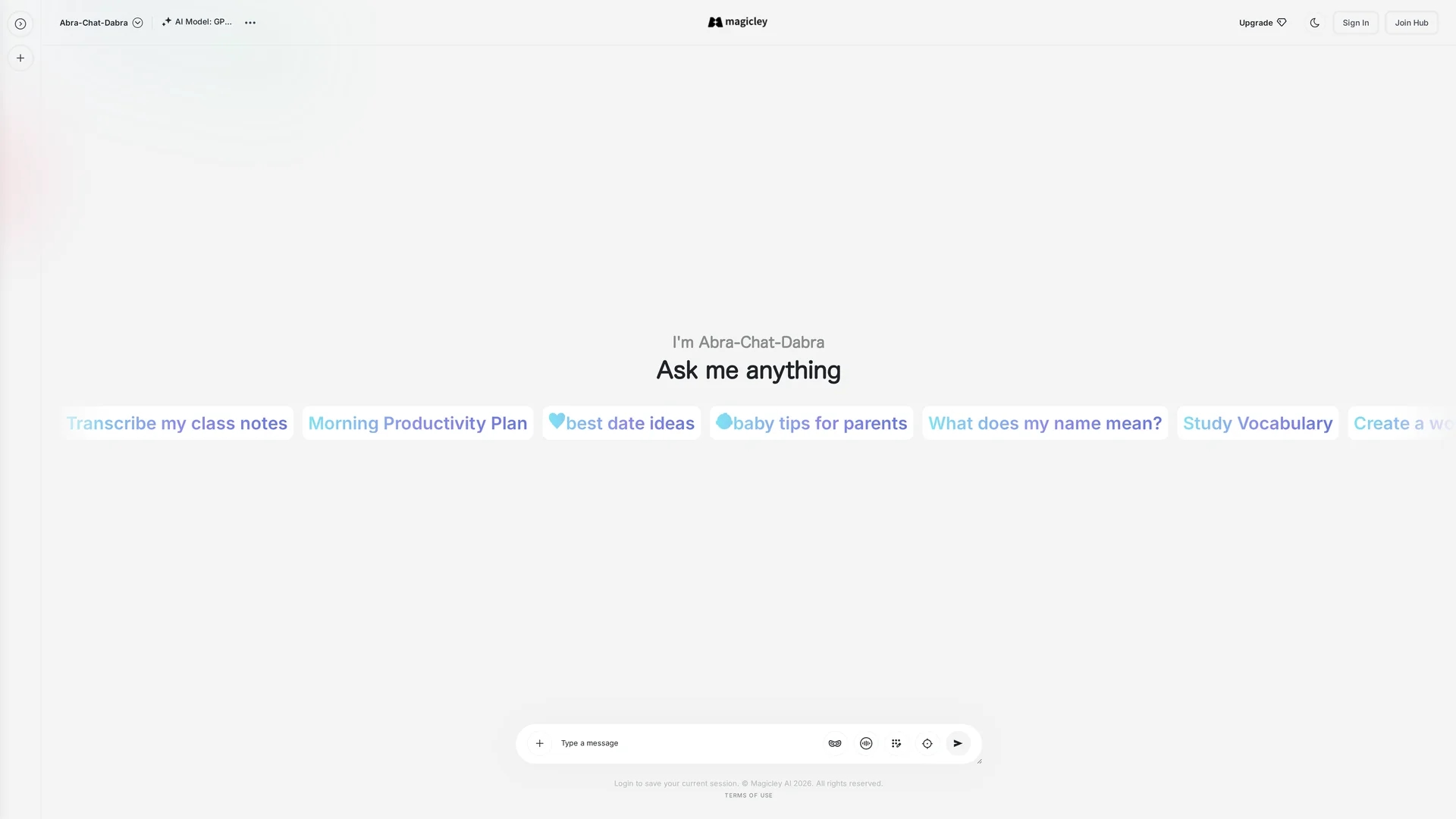This screenshot has height=819, width=1456.
Task: Click the grid with pencil icon
Action: (x=896, y=744)
